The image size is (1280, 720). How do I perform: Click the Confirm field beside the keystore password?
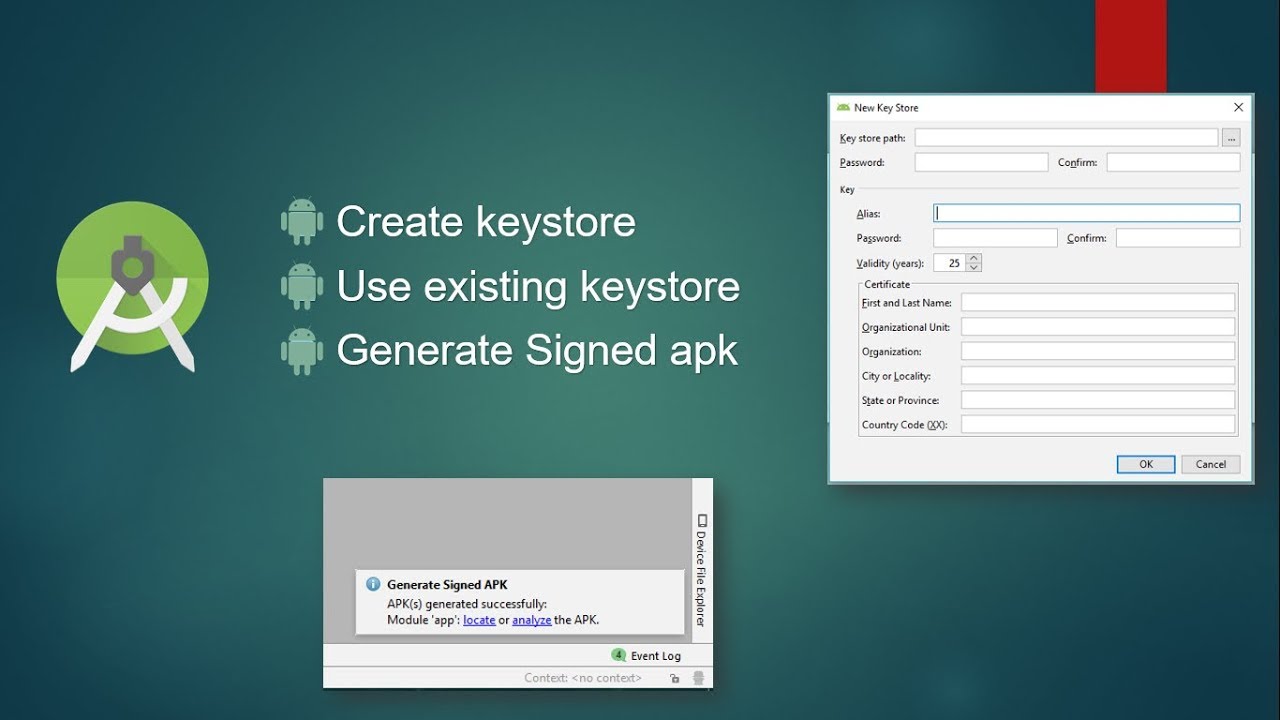coord(1173,162)
